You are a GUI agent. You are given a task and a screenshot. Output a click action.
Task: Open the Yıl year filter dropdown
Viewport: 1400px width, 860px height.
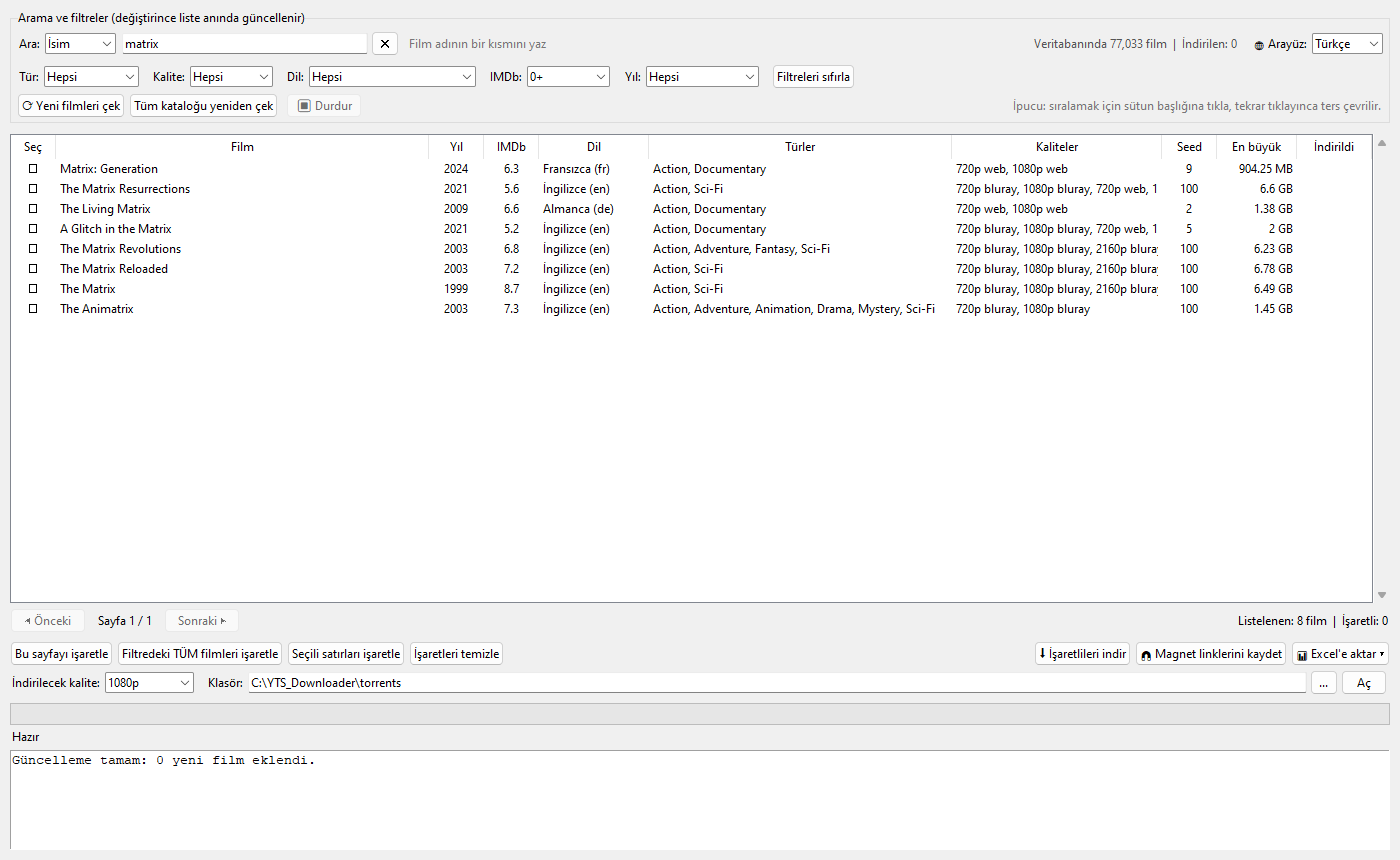pyautogui.click(x=702, y=77)
